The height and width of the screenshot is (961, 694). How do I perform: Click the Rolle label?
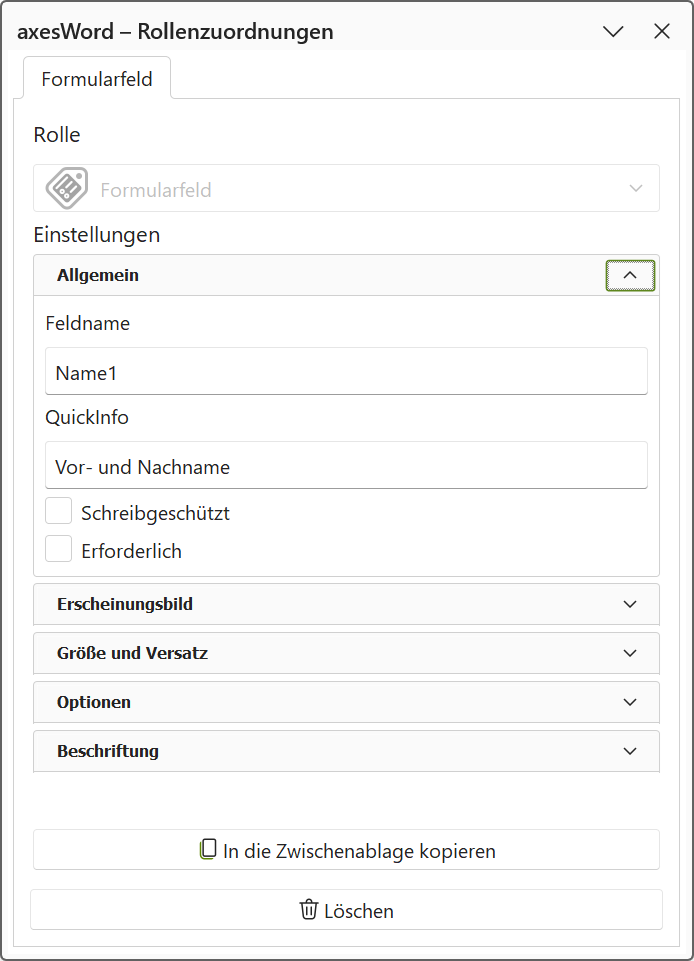(57, 135)
